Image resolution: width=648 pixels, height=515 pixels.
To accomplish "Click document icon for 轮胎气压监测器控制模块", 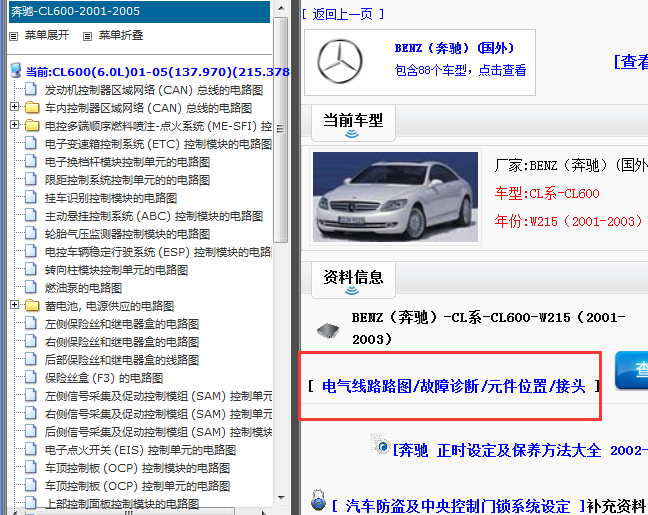I will pyautogui.click(x=31, y=233).
